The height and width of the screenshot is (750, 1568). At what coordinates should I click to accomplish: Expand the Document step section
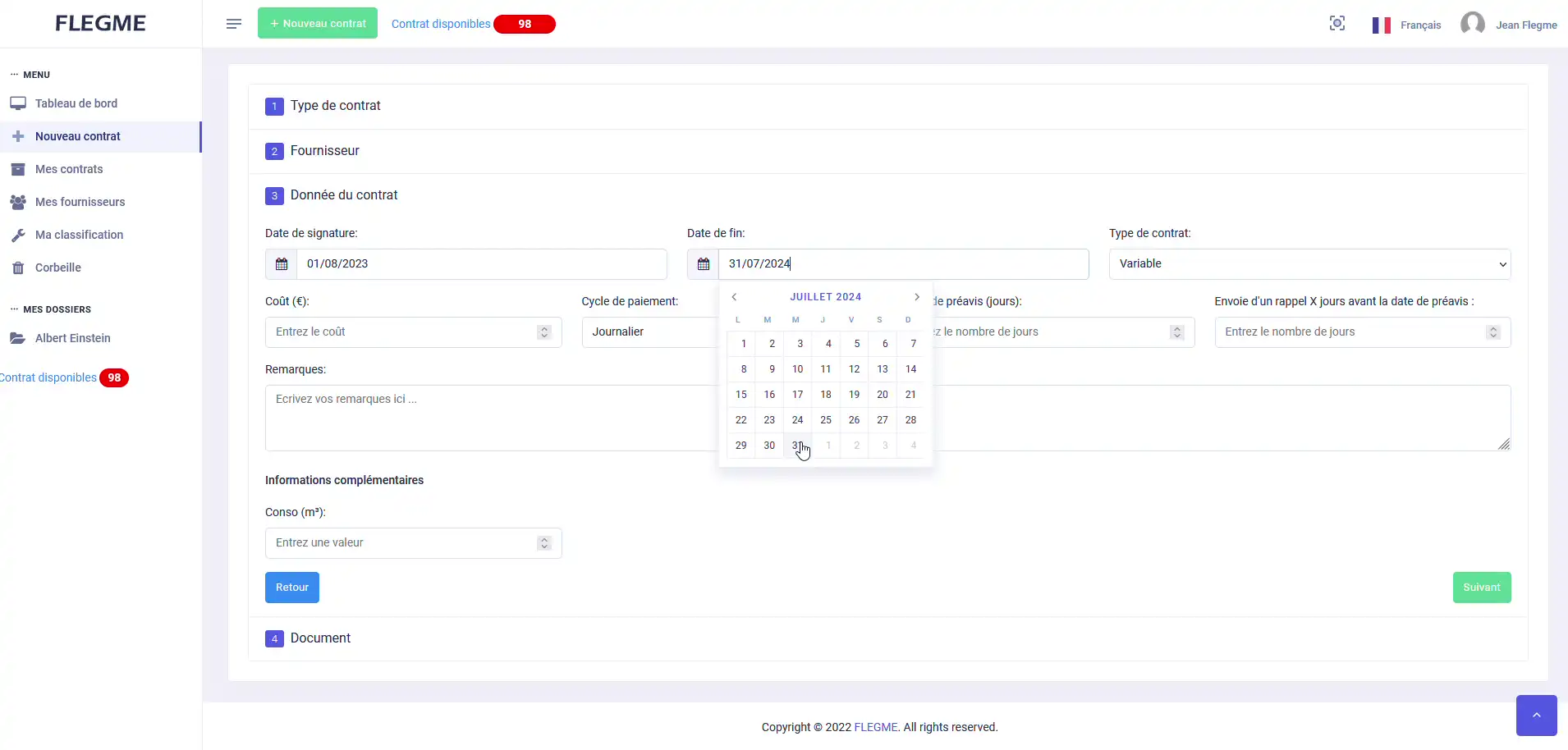[x=320, y=638]
